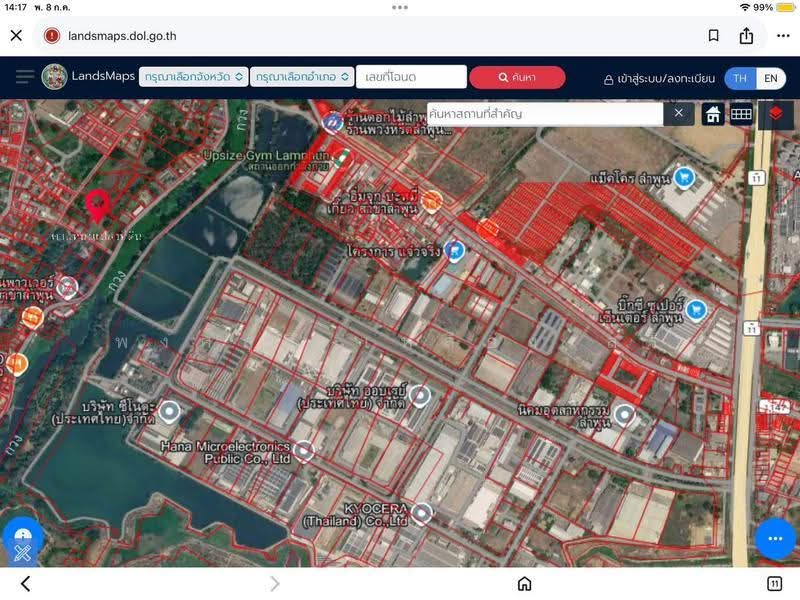Tap the Makro Lamphun shopping marker
This screenshot has height=600, width=800.
point(684,177)
